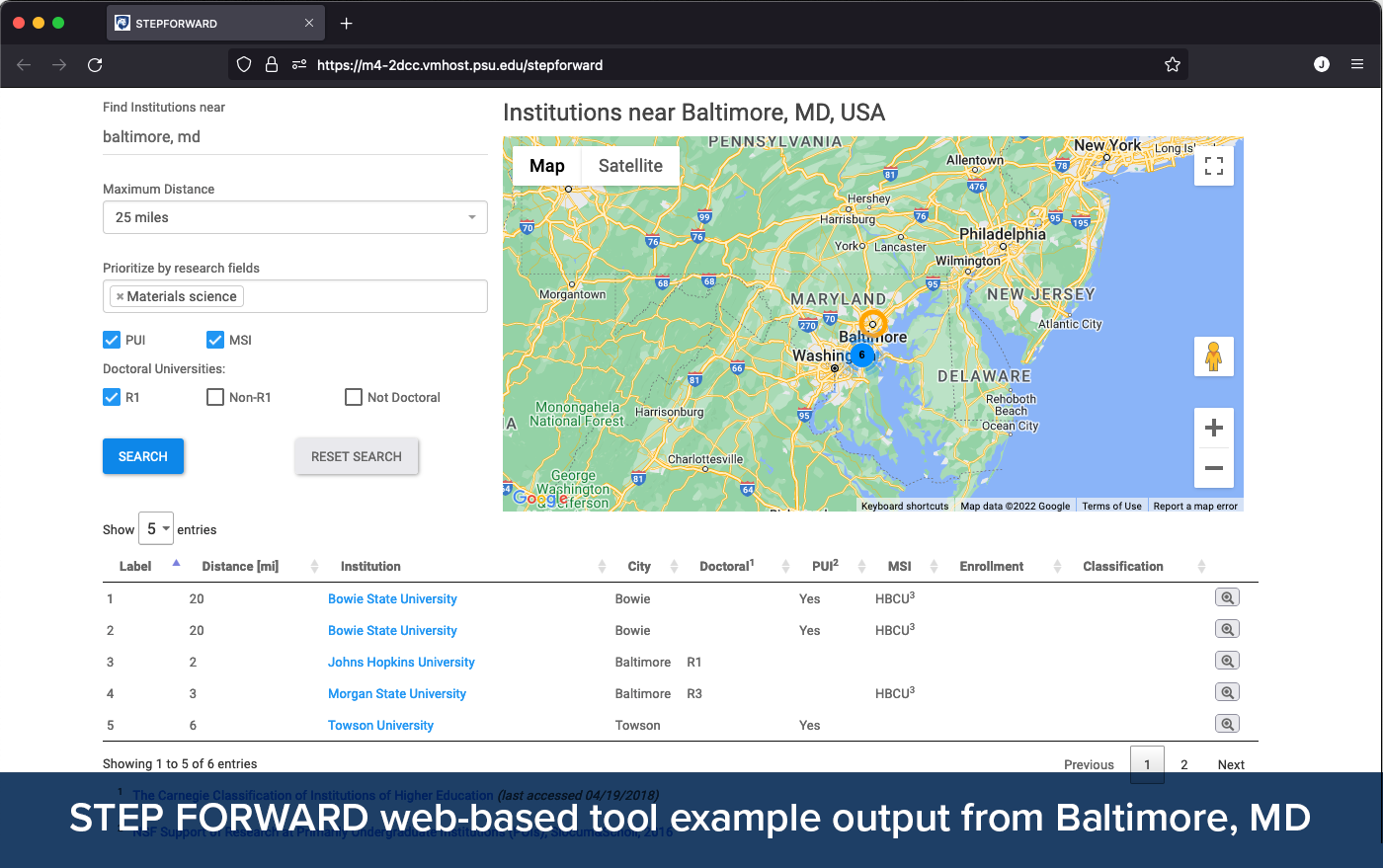The height and width of the screenshot is (868, 1383).
Task: Sort table by Label column
Action: click(144, 566)
